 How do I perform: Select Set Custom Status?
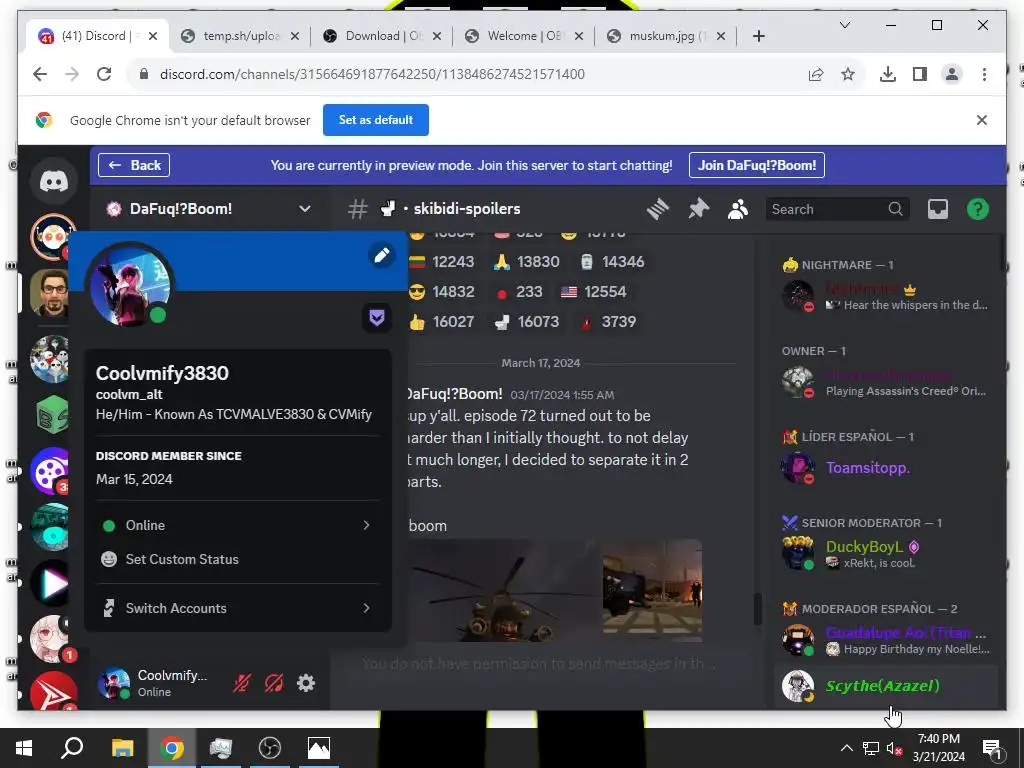[238, 559]
